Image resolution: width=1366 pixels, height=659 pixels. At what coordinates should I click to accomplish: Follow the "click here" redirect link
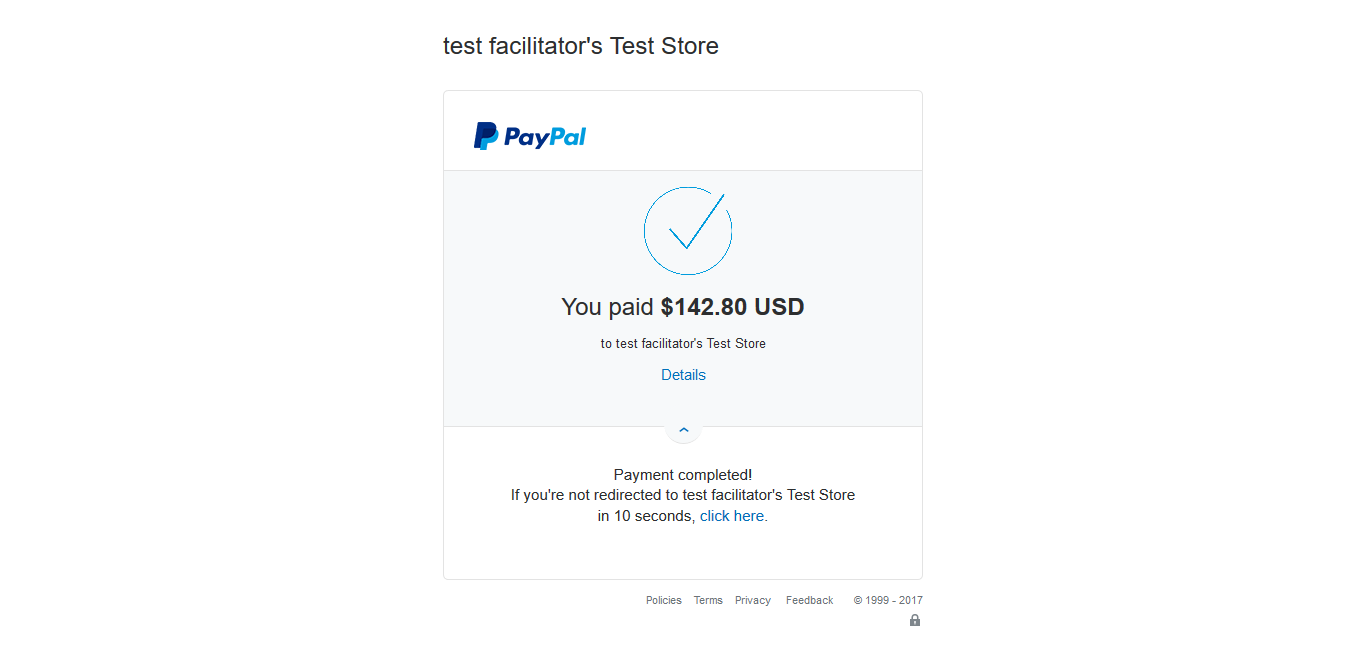click(x=734, y=516)
